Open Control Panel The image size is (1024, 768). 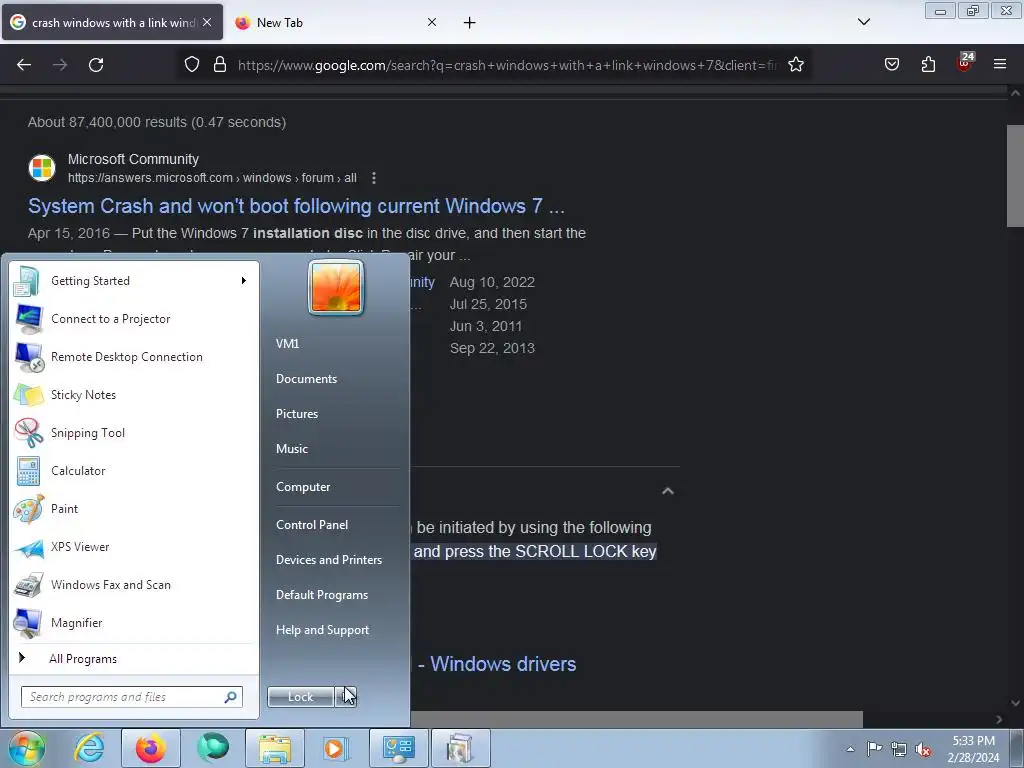[x=312, y=524]
